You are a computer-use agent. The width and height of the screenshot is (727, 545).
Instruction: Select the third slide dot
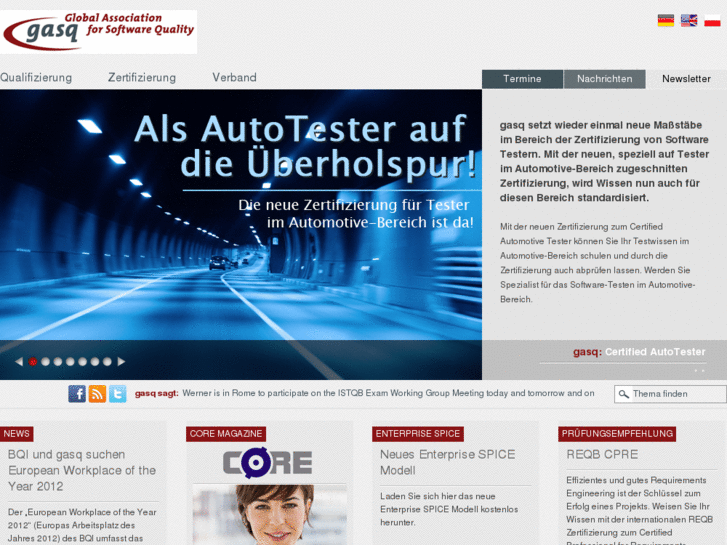58,362
